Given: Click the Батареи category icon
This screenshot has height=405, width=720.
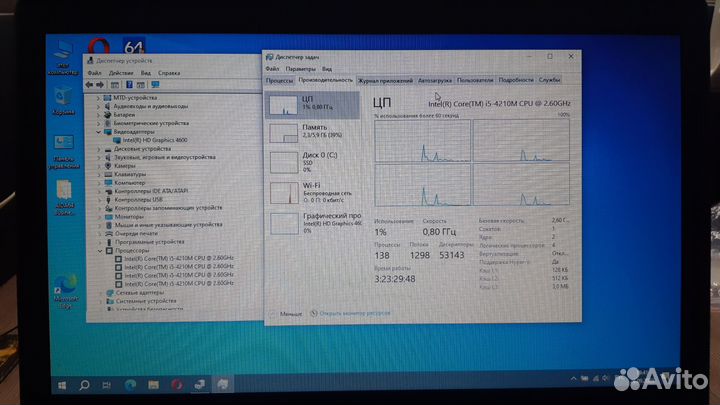Looking at the screenshot, I should click(x=108, y=115).
